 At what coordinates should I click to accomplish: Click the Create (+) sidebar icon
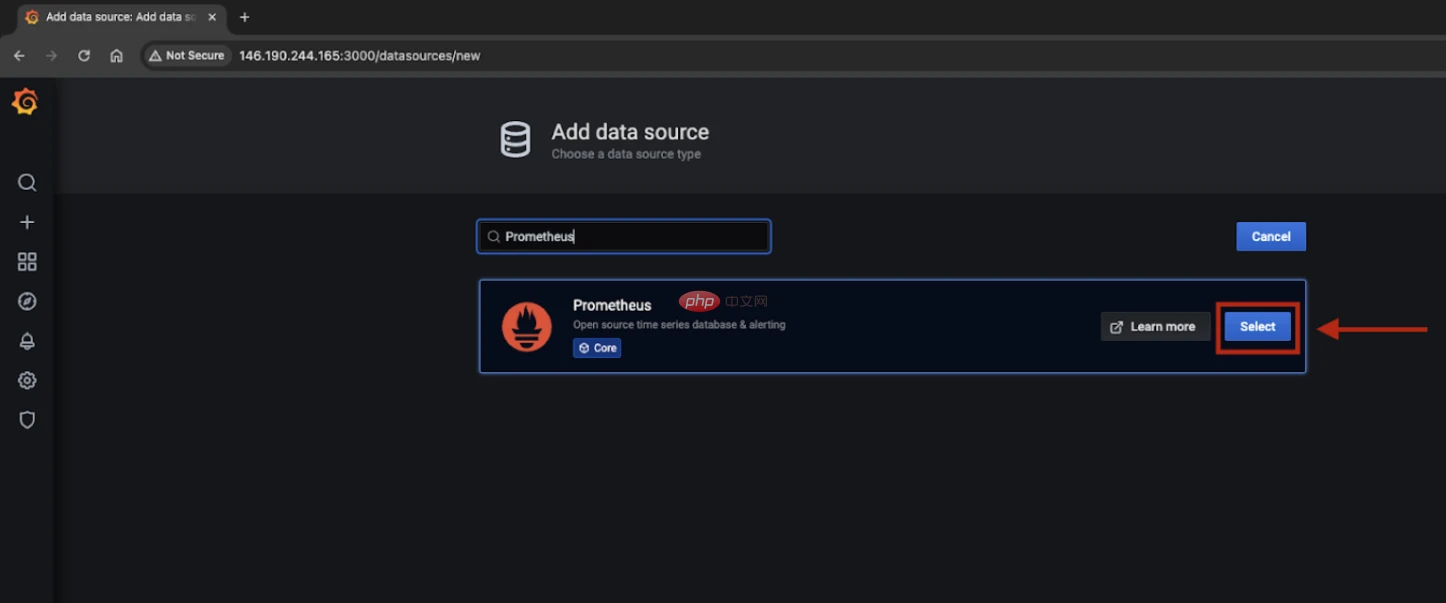coord(26,221)
